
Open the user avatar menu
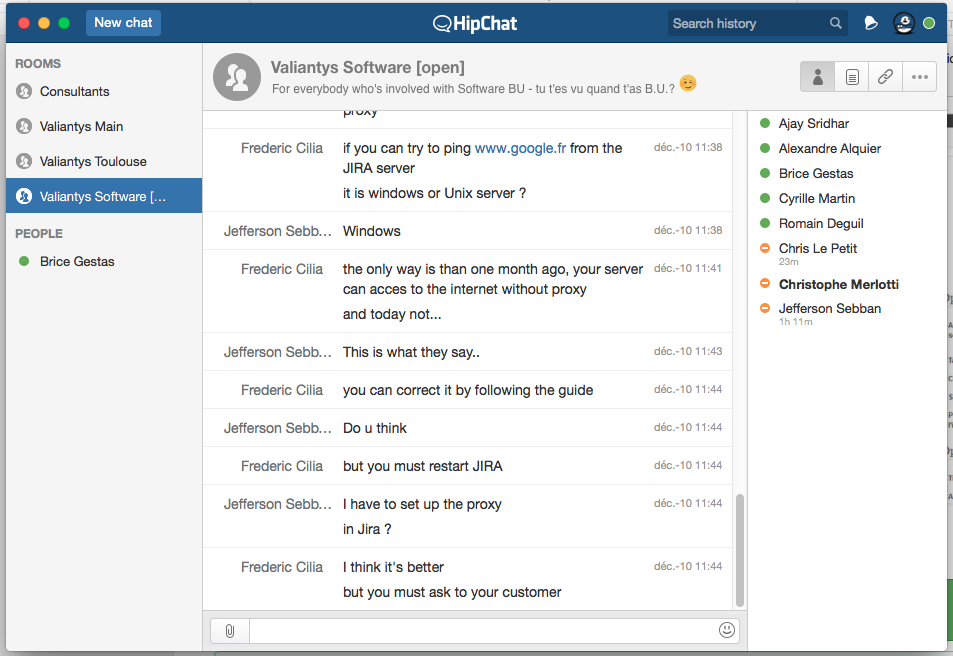[x=904, y=23]
